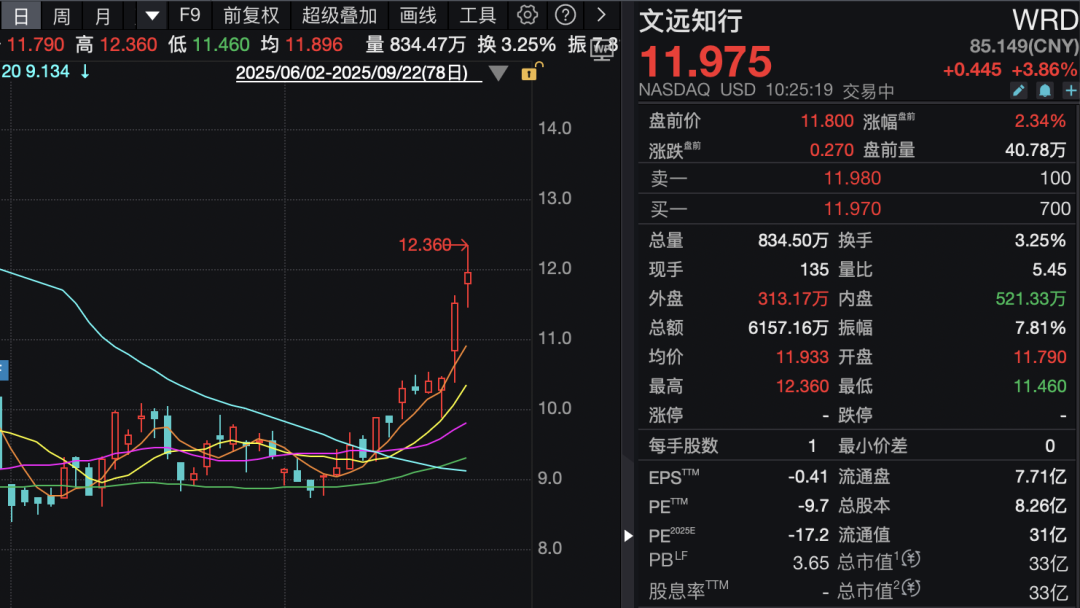
Task: Click the 最低 value 11.460 in panel
Action: pyautogui.click(x=1039, y=386)
